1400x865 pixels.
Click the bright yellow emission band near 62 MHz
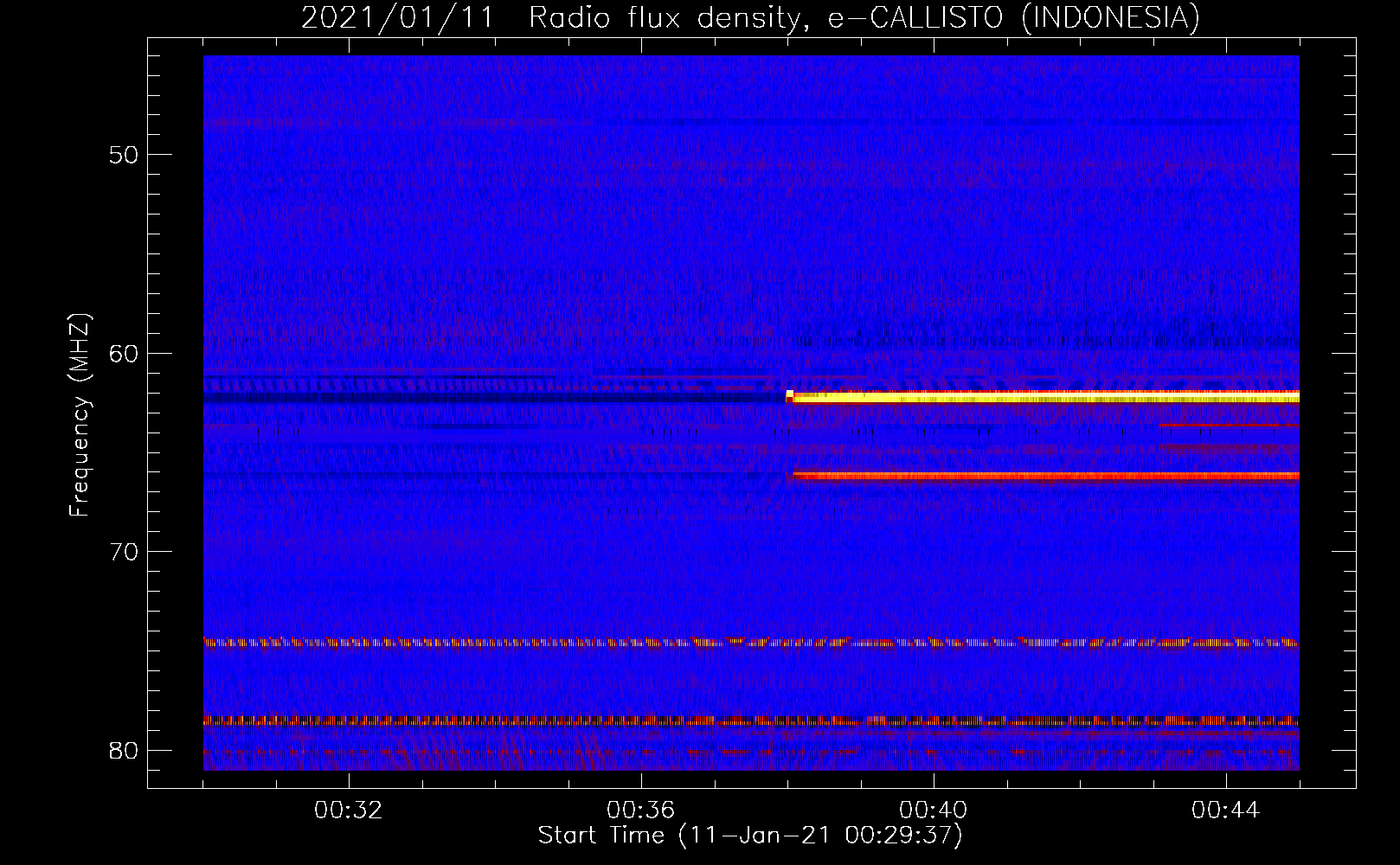(x=1043, y=397)
